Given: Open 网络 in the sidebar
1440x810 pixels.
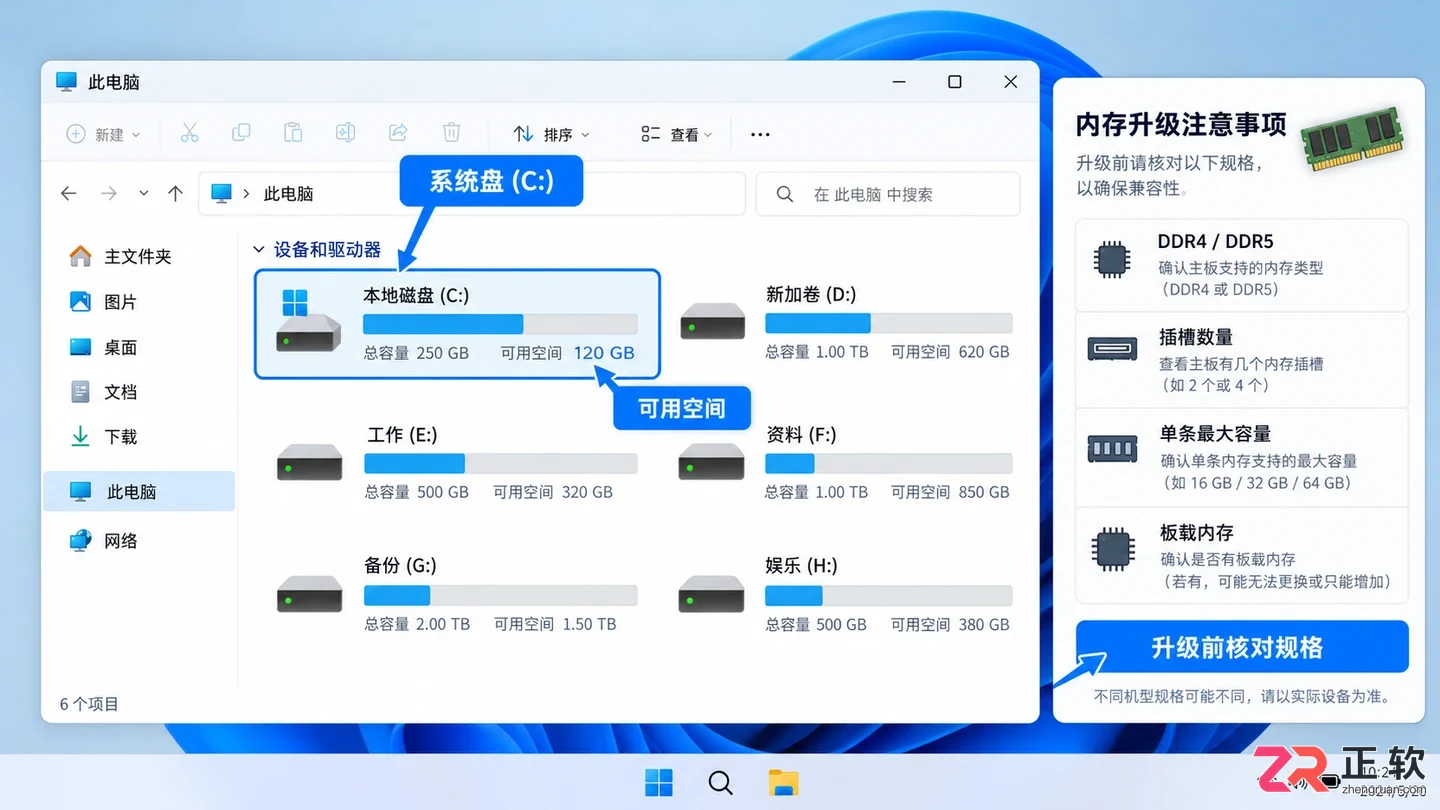Looking at the screenshot, I should 103,541.
